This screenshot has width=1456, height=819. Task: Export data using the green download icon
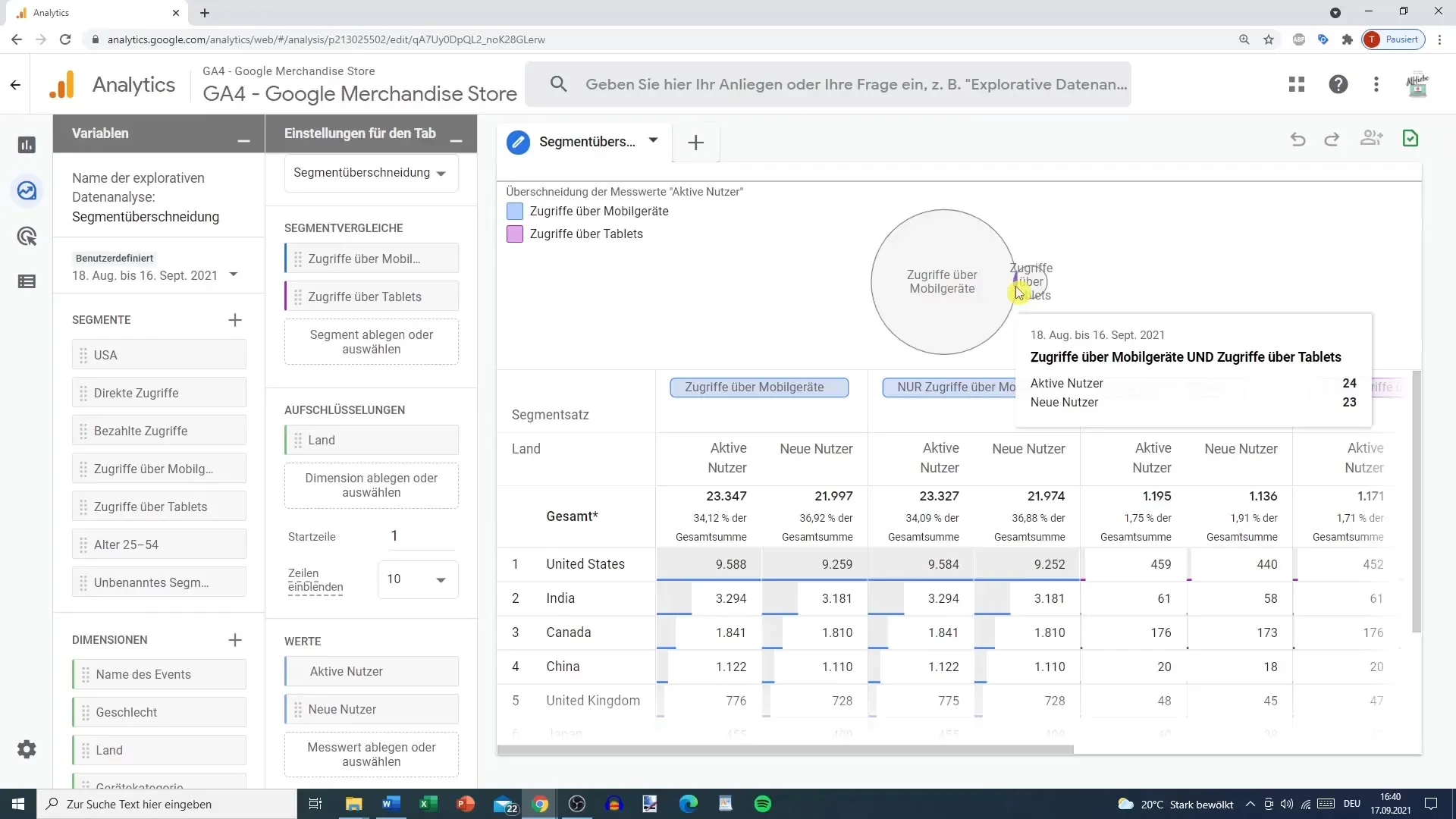tap(1410, 138)
